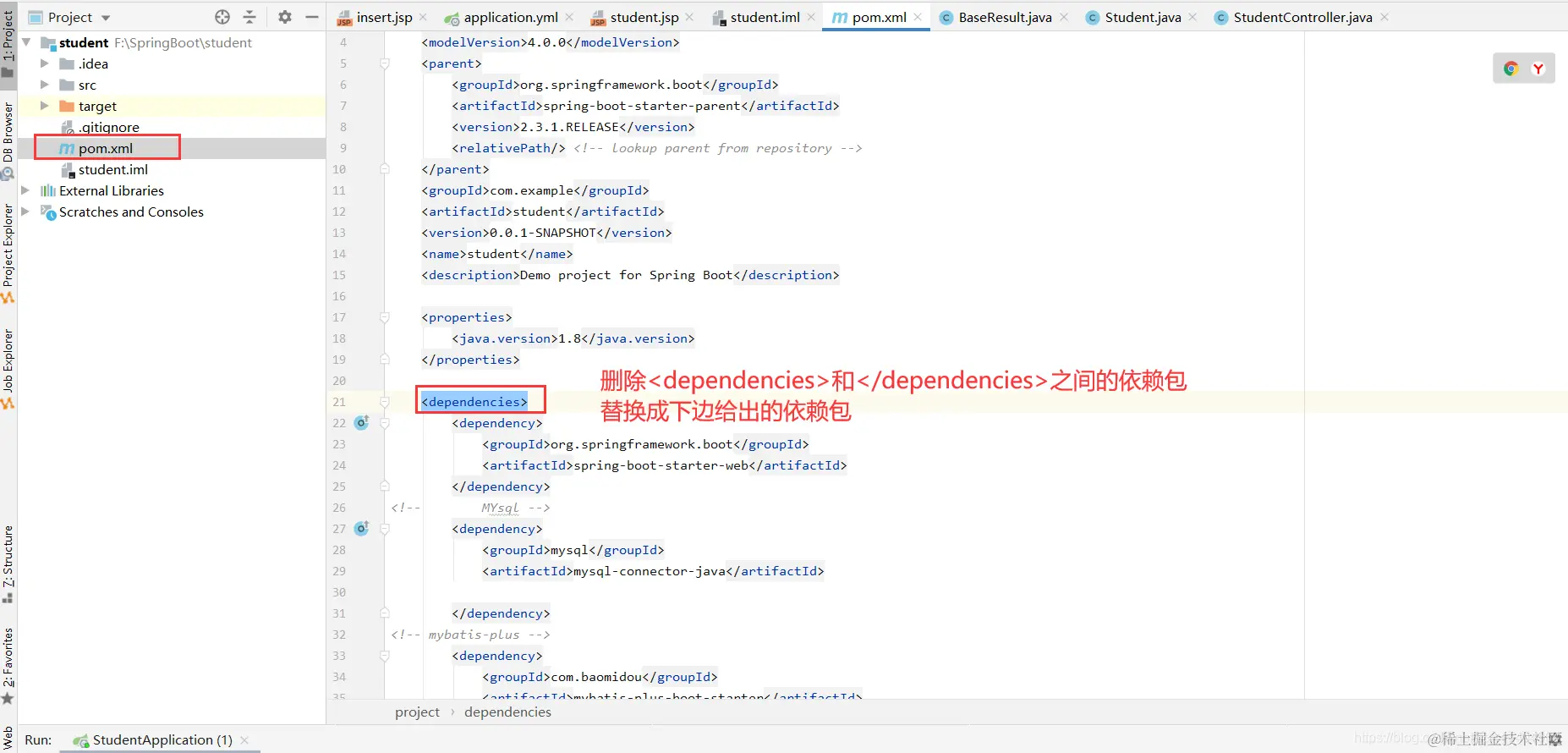Open the Web side tab

8,737
